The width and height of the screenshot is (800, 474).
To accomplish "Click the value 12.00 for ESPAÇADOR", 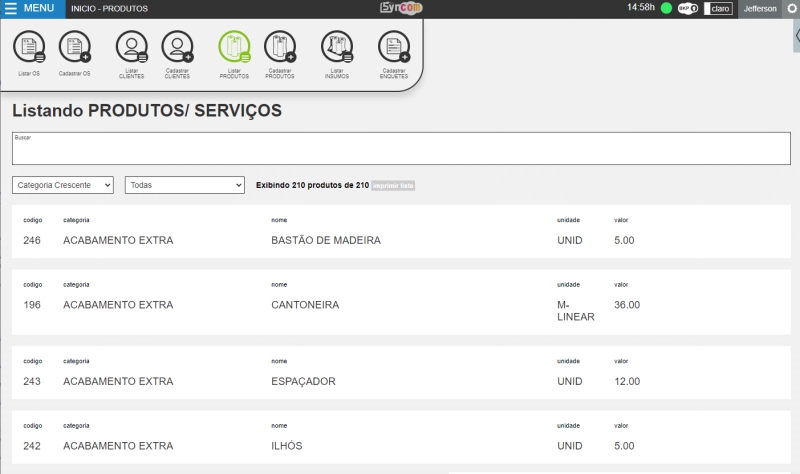I will (x=627, y=381).
